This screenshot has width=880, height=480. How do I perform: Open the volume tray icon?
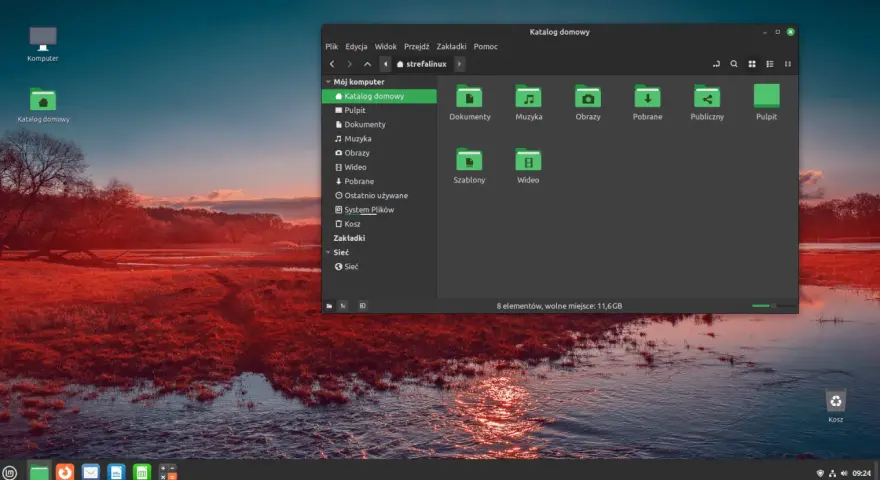(844, 473)
